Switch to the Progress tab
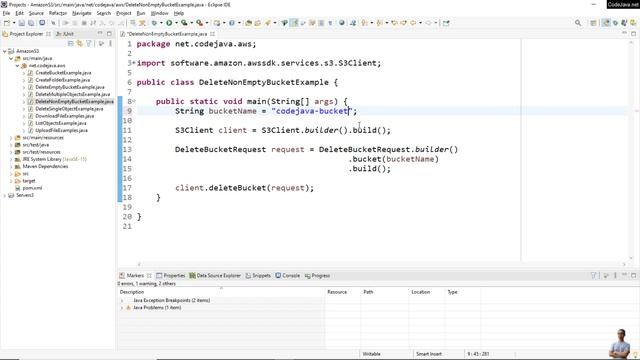The image size is (640, 360). 317,276
